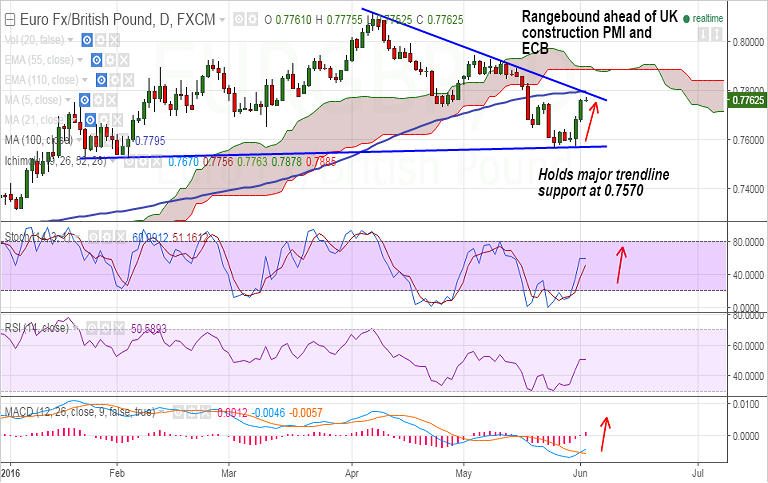Open Stoch indicator settings gear
The width and height of the screenshot is (768, 483).
[x=106, y=238]
